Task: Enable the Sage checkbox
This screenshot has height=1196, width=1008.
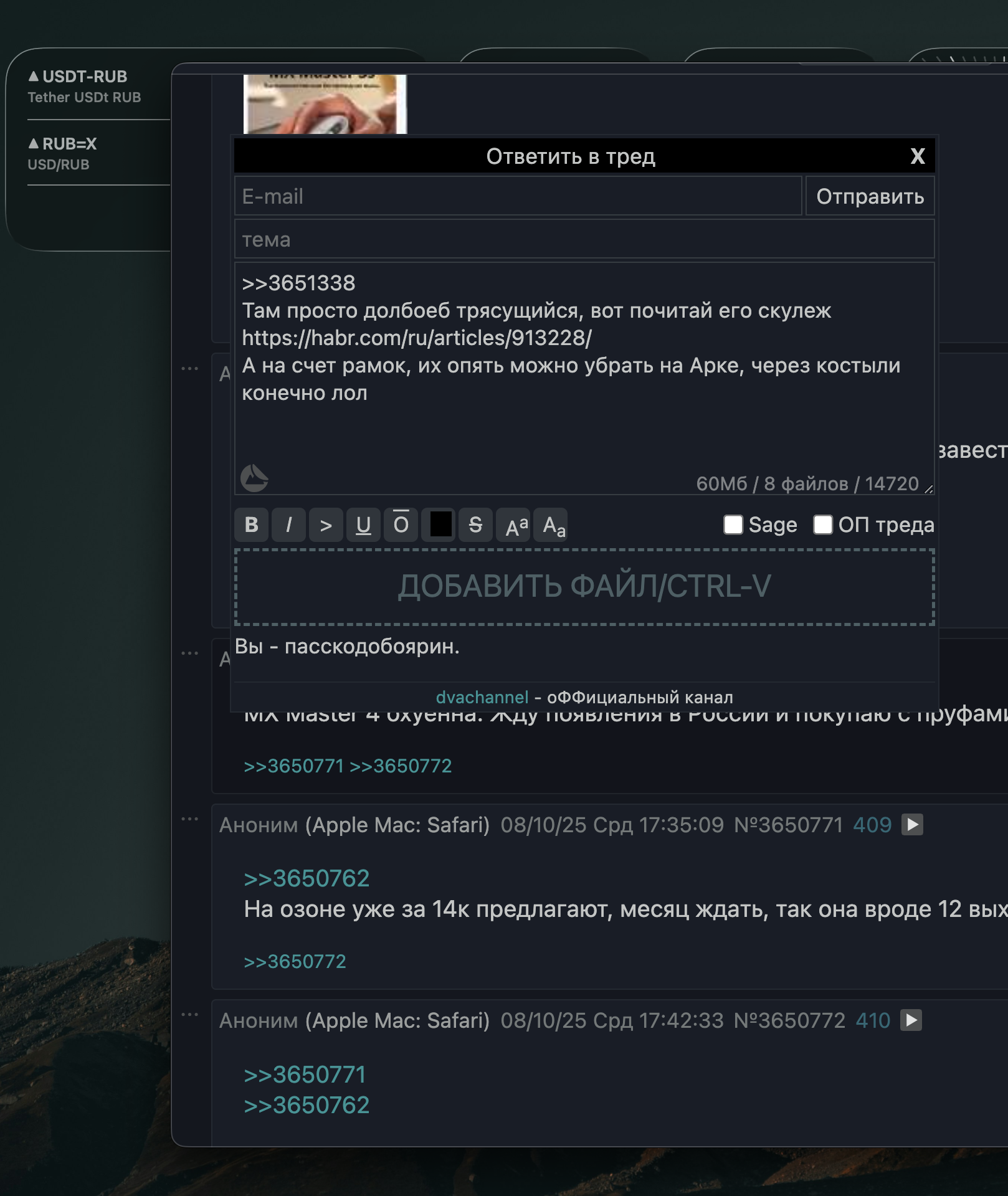Action: click(x=733, y=524)
